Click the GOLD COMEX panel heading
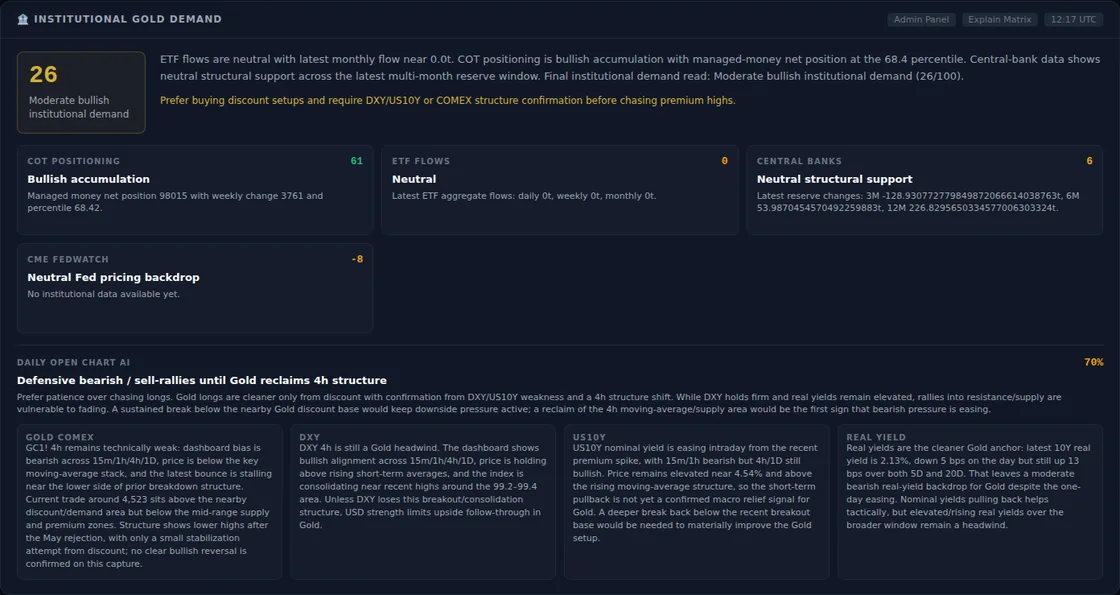This screenshot has height=595, width=1120. coord(59,437)
